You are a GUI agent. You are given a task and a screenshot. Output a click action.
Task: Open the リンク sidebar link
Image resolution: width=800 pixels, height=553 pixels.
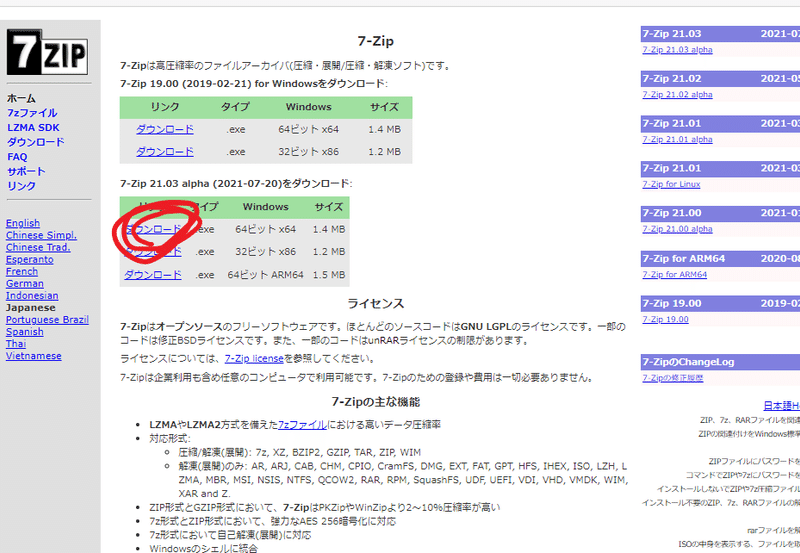tap(21, 186)
